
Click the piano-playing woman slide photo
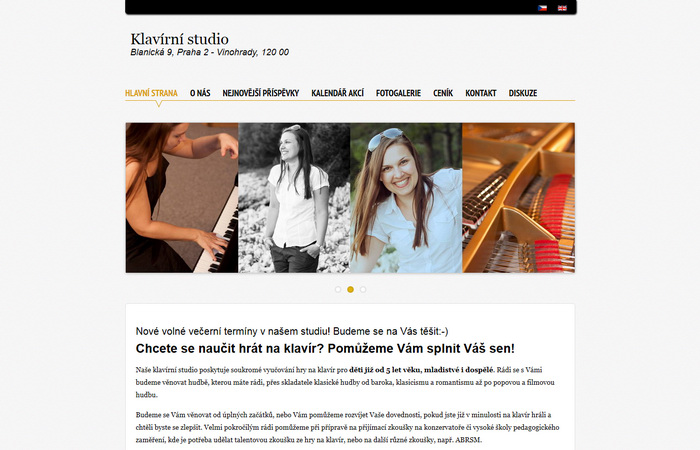[182, 198]
